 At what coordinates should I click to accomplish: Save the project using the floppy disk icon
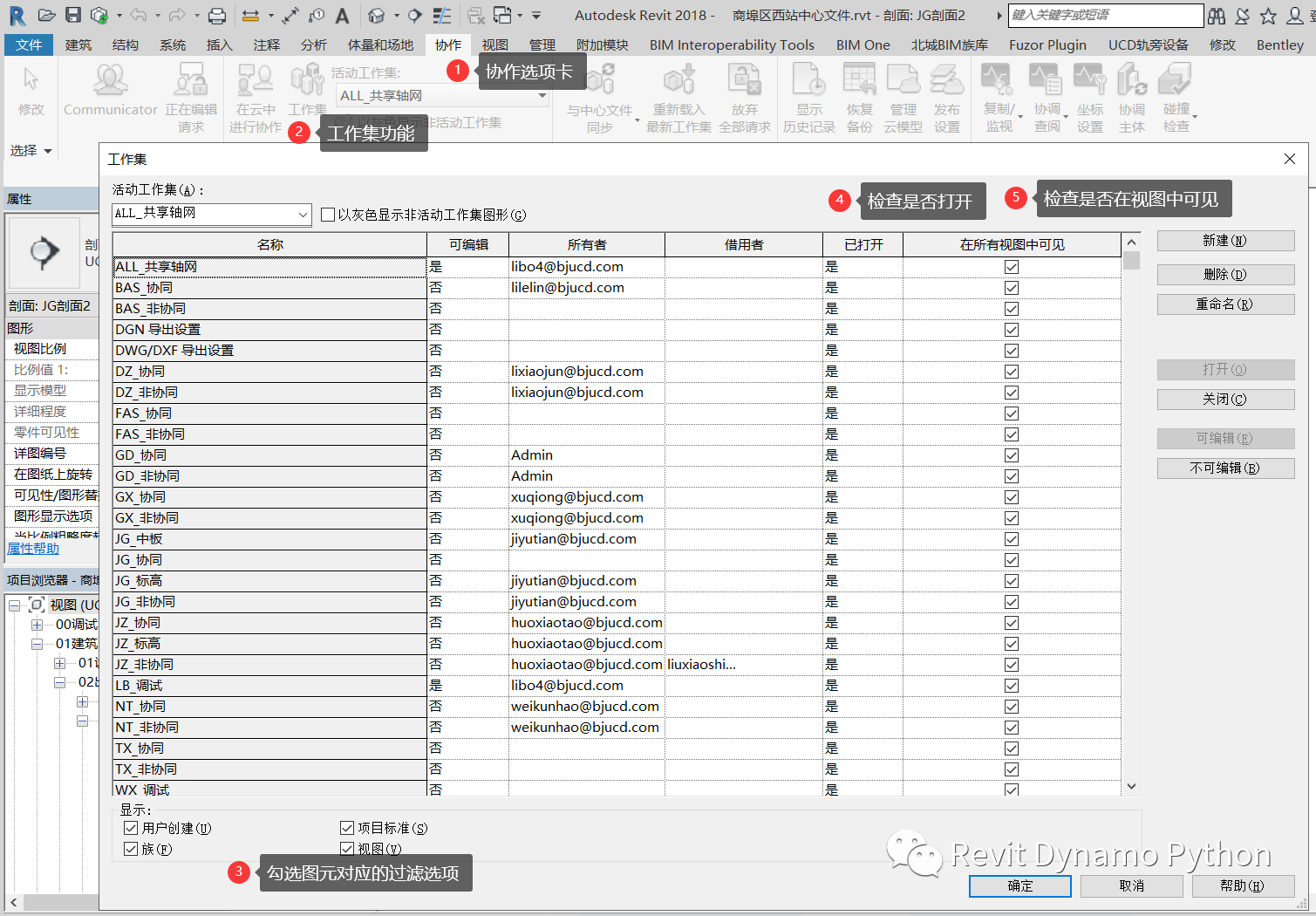73,15
